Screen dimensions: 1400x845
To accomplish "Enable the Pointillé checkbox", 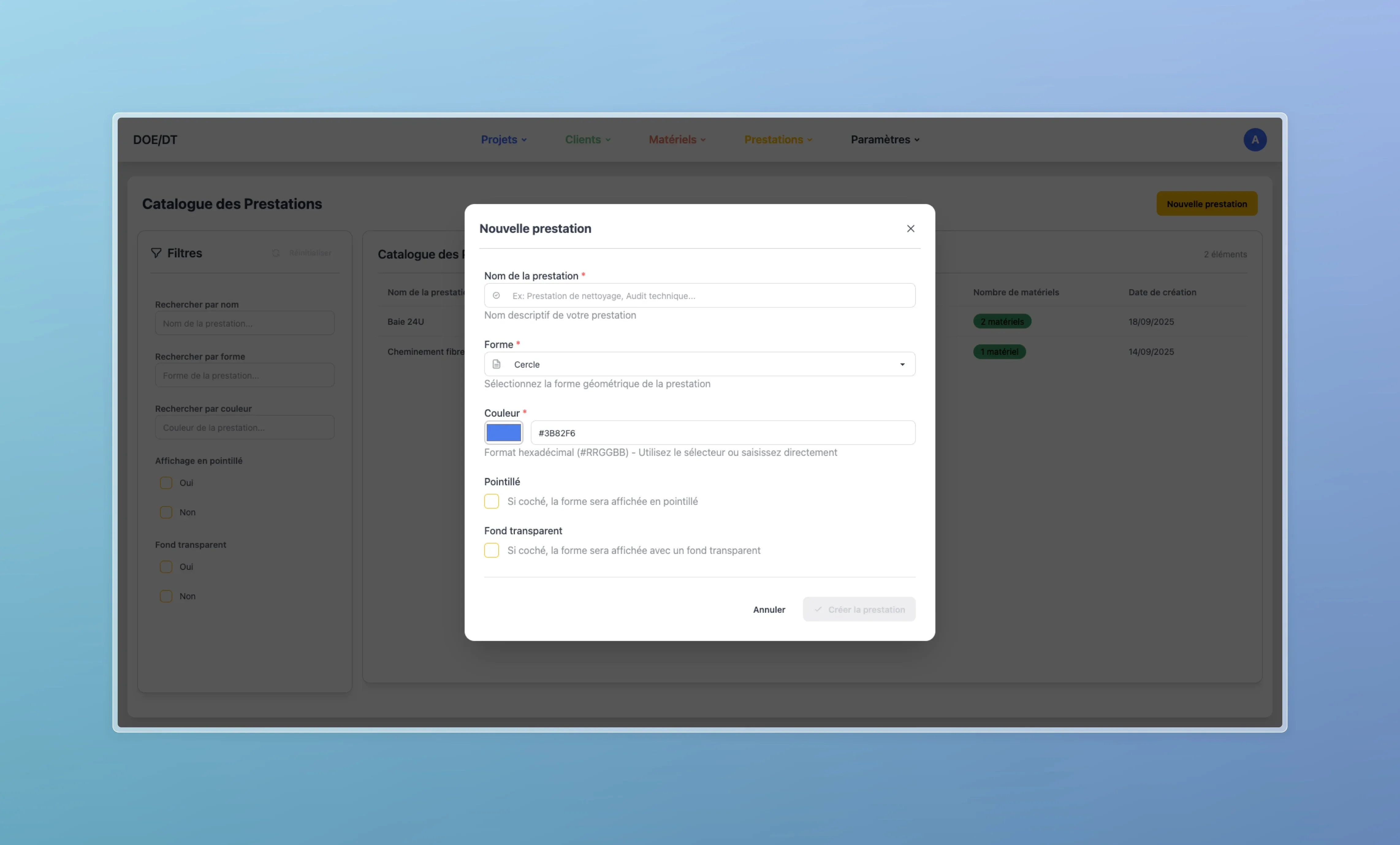I will pos(492,502).
